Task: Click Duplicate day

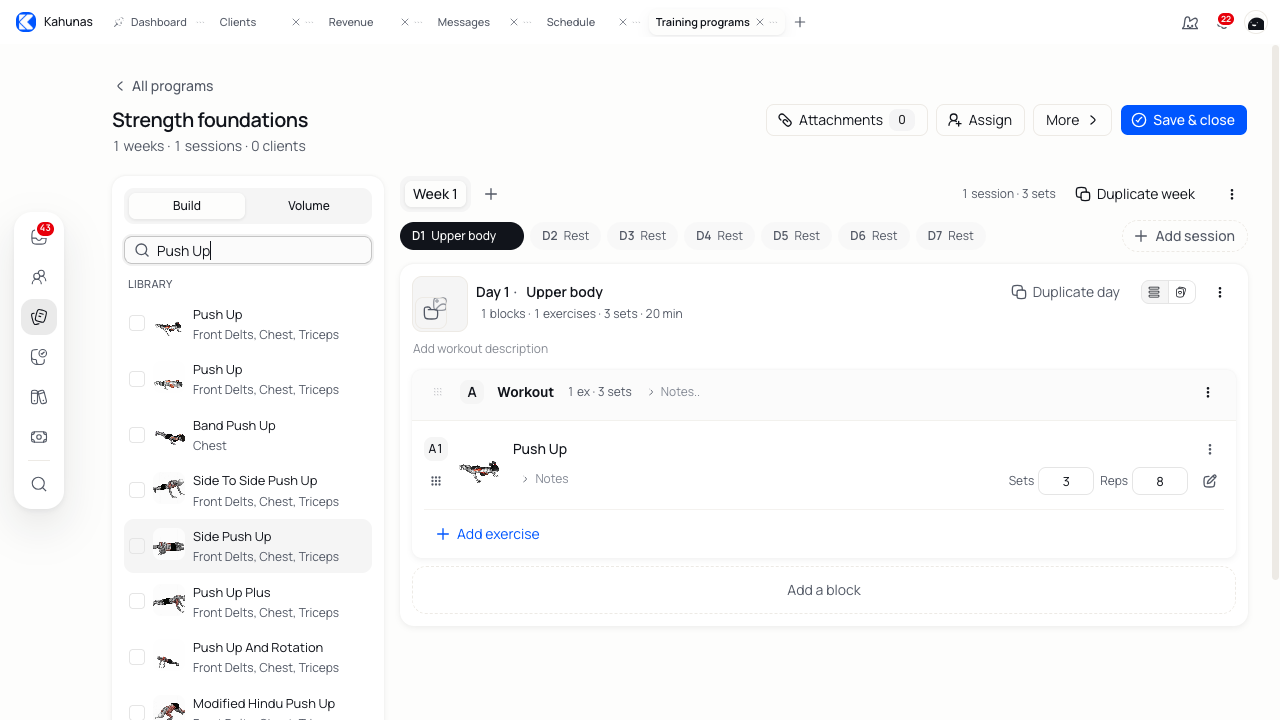Action: tap(1065, 292)
